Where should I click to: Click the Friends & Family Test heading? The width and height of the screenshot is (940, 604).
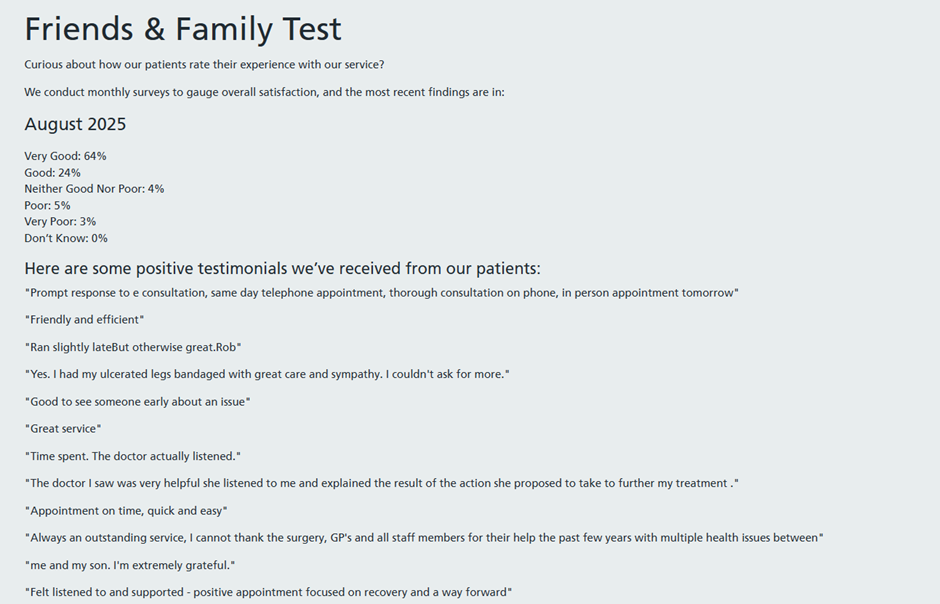pyautogui.click(x=183, y=29)
